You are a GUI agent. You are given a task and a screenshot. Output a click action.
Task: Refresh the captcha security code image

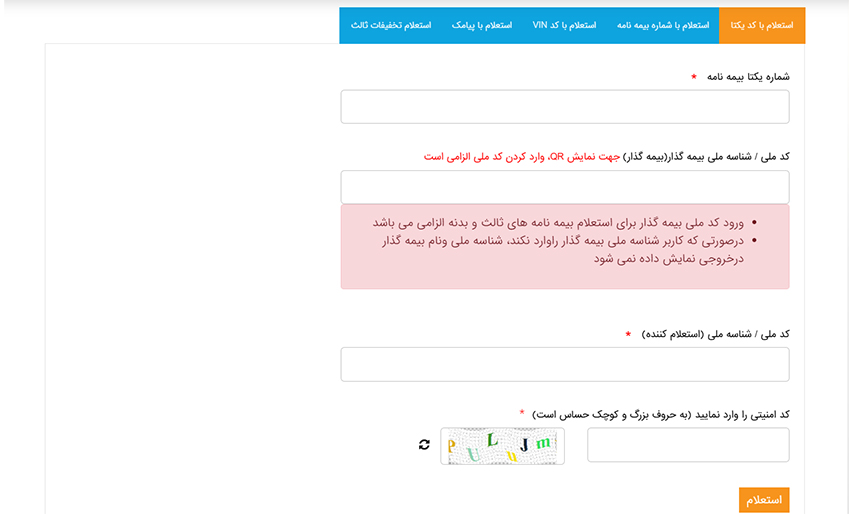[424, 445]
